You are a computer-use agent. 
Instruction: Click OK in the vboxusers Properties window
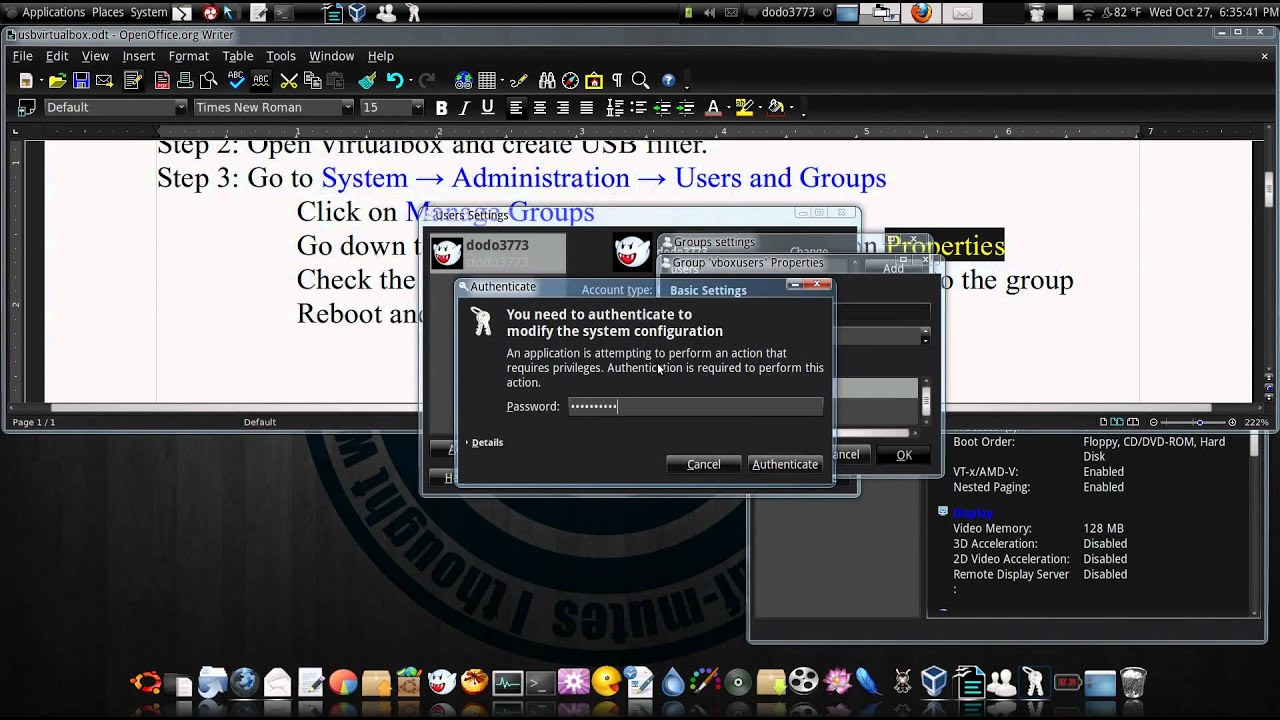click(904, 455)
